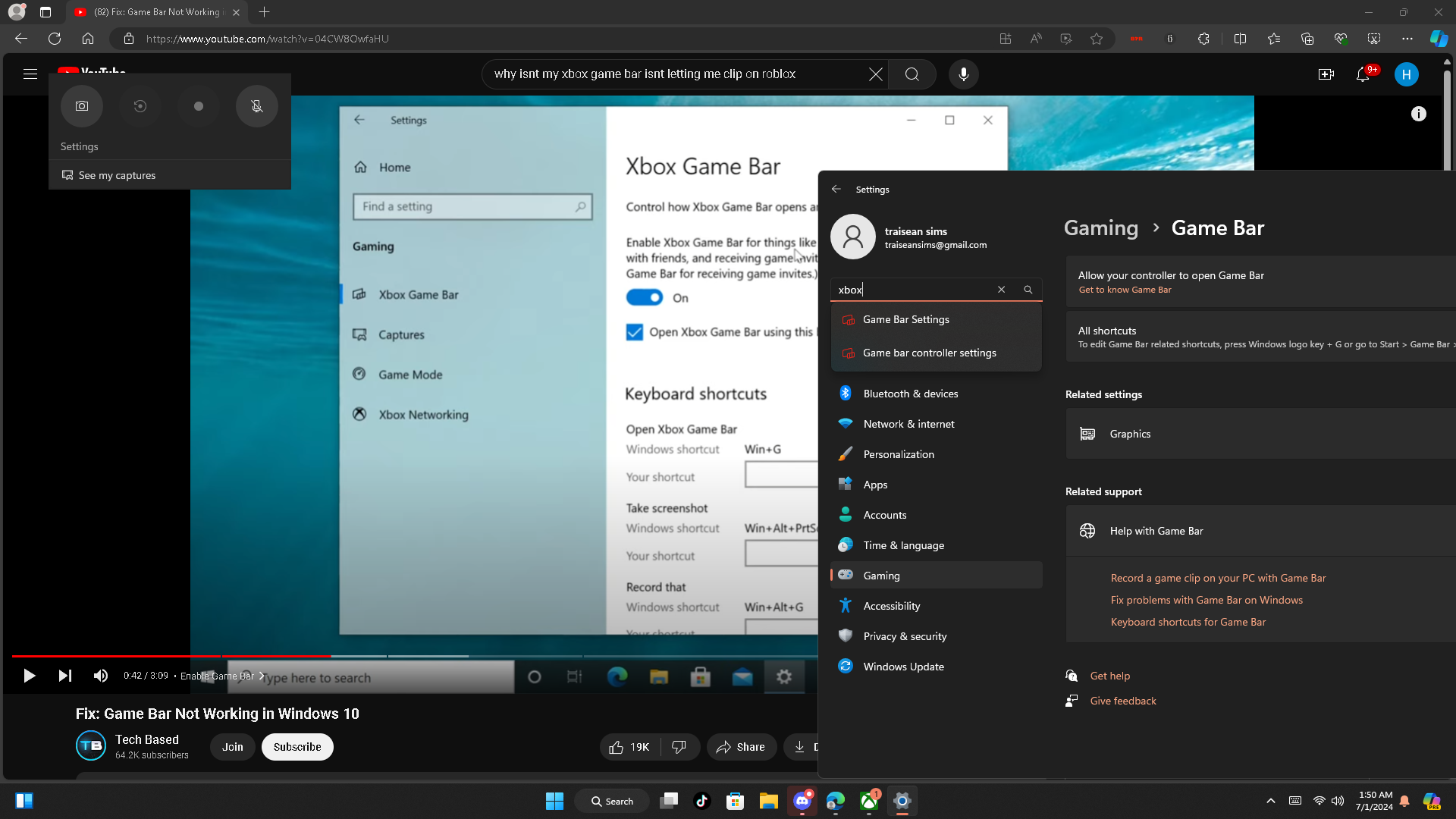
Task: Go to the Edge home page
Action: pos(88,39)
